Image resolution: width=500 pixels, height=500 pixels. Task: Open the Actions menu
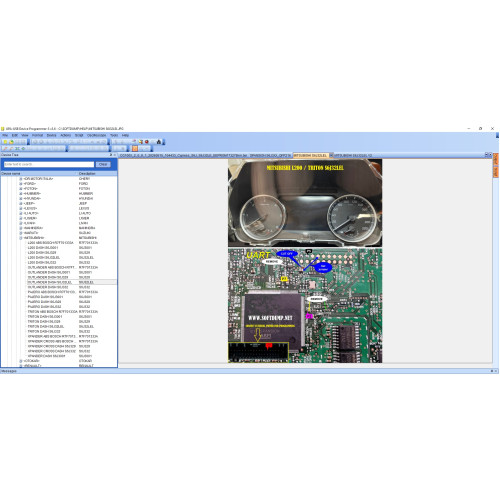[66, 135]
